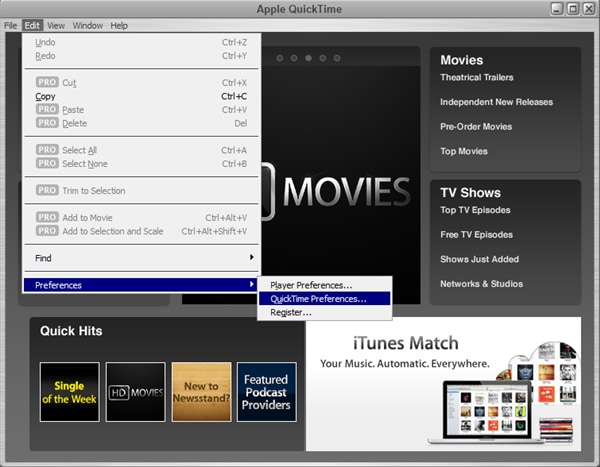
Task: Select the first carousel page dot
Action: (x=280, y=58)
